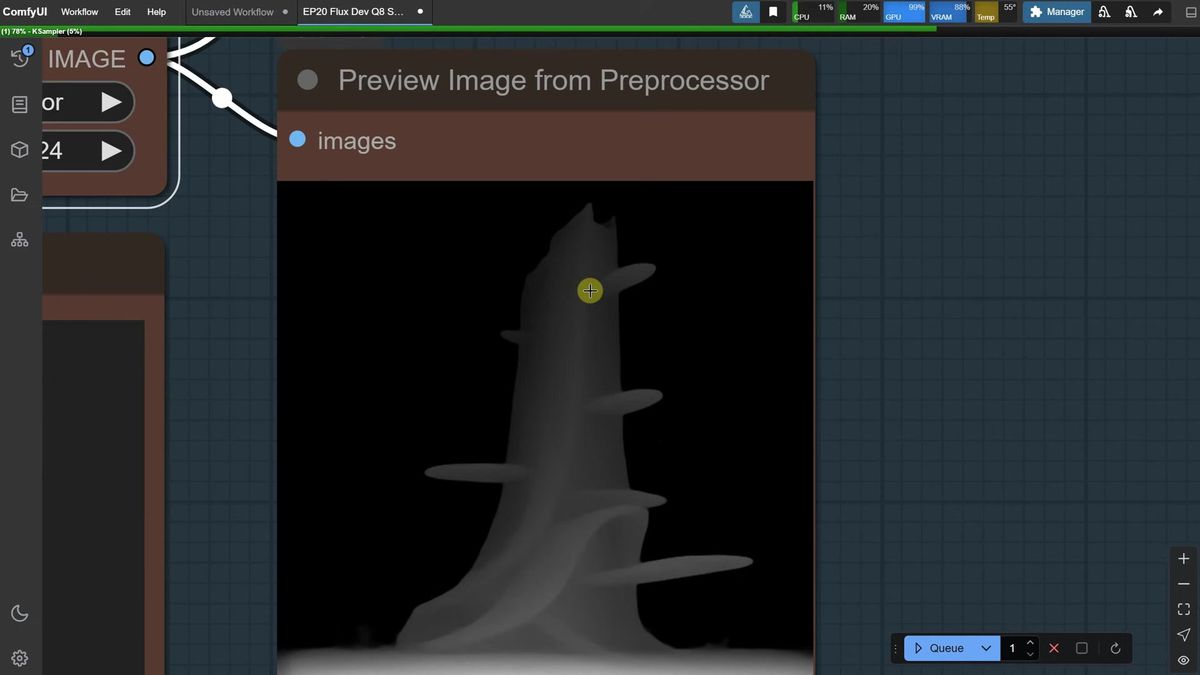
Task: Click the Temp temperature monitor
Action: point(996,12)
